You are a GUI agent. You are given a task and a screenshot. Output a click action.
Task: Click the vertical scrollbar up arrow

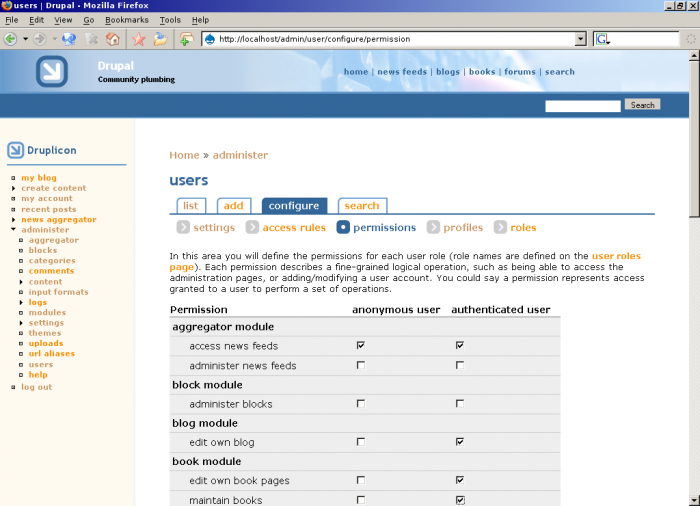tap(694, 56)
